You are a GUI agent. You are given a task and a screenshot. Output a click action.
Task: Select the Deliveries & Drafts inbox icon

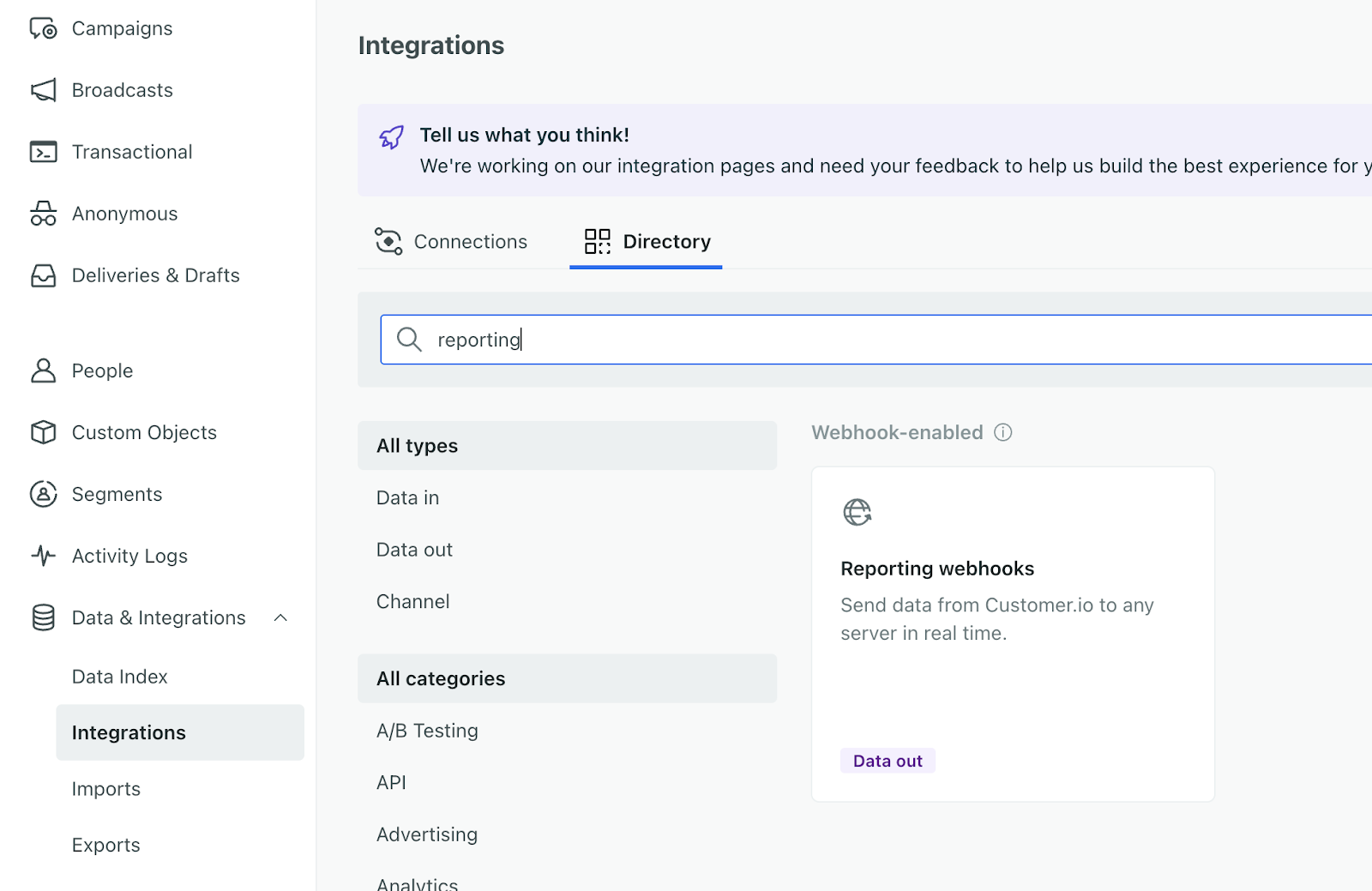pos(41,274)
